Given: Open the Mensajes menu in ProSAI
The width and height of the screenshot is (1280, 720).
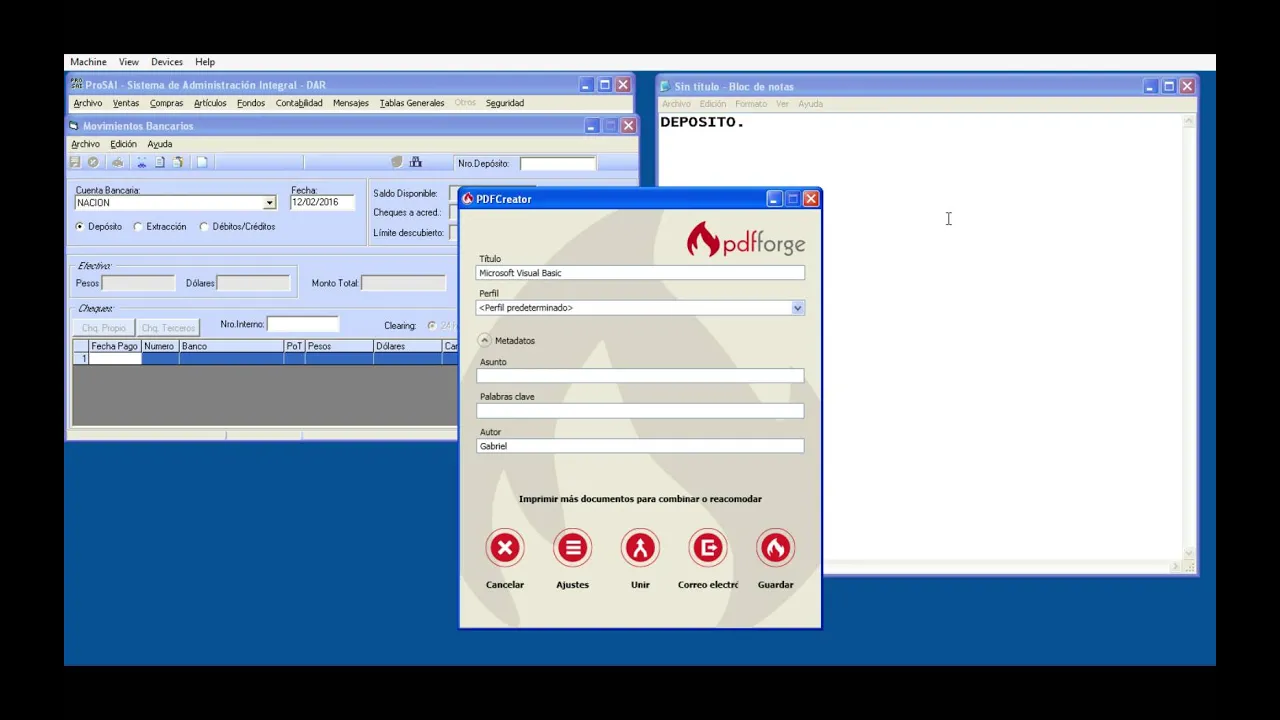Looking at the screenshot, I should [x=351, y=103].
